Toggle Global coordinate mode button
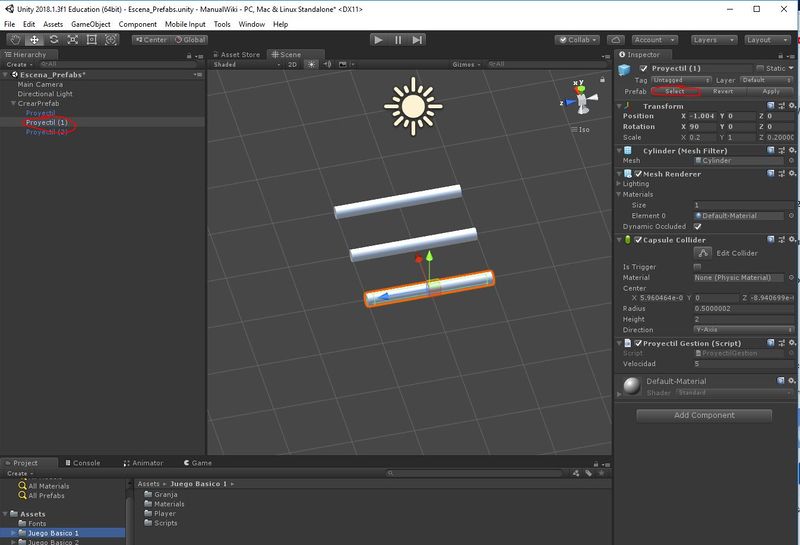This screenshot has height=545, width=800. point(189,40)
